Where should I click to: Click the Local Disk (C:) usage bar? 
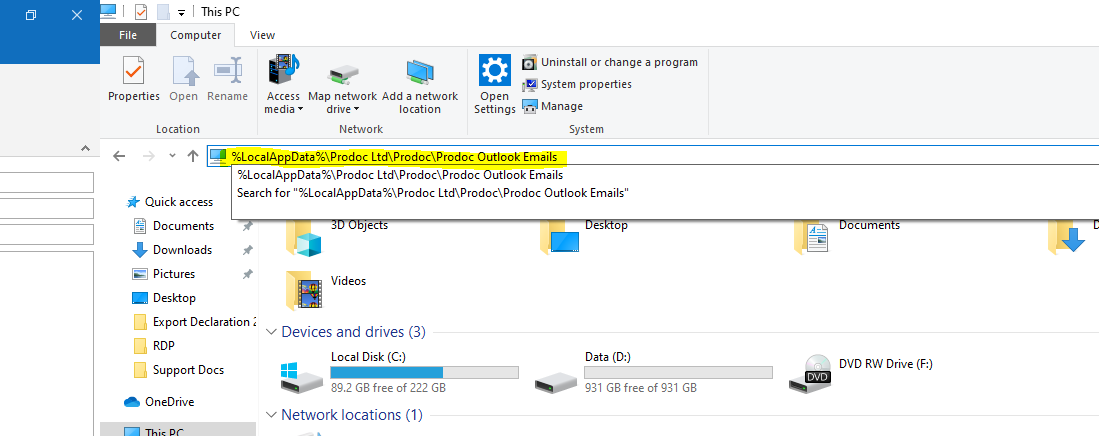(x=424, y=372)
